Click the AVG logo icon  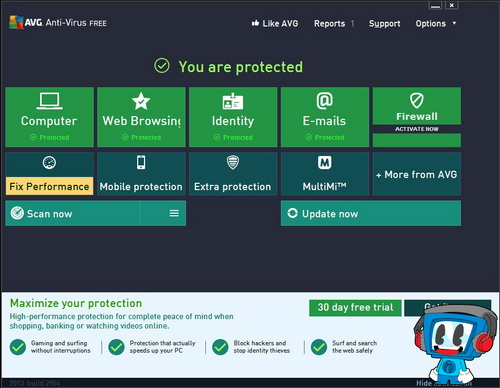[16, 22]
